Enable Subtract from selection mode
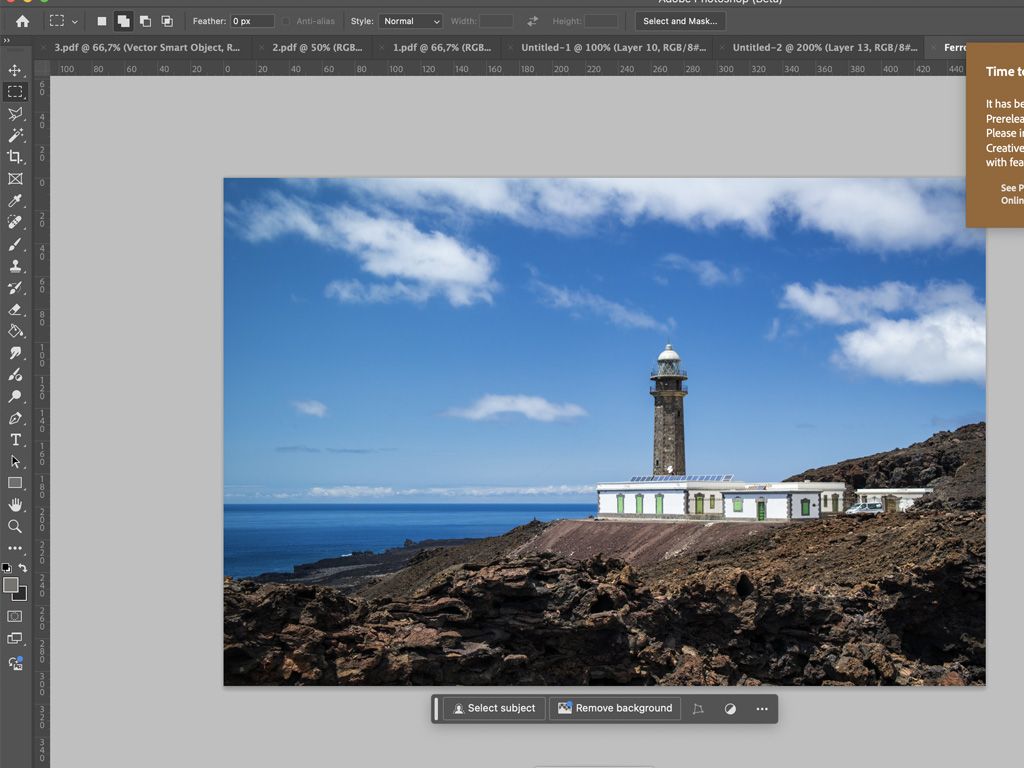 pos(145,21)
